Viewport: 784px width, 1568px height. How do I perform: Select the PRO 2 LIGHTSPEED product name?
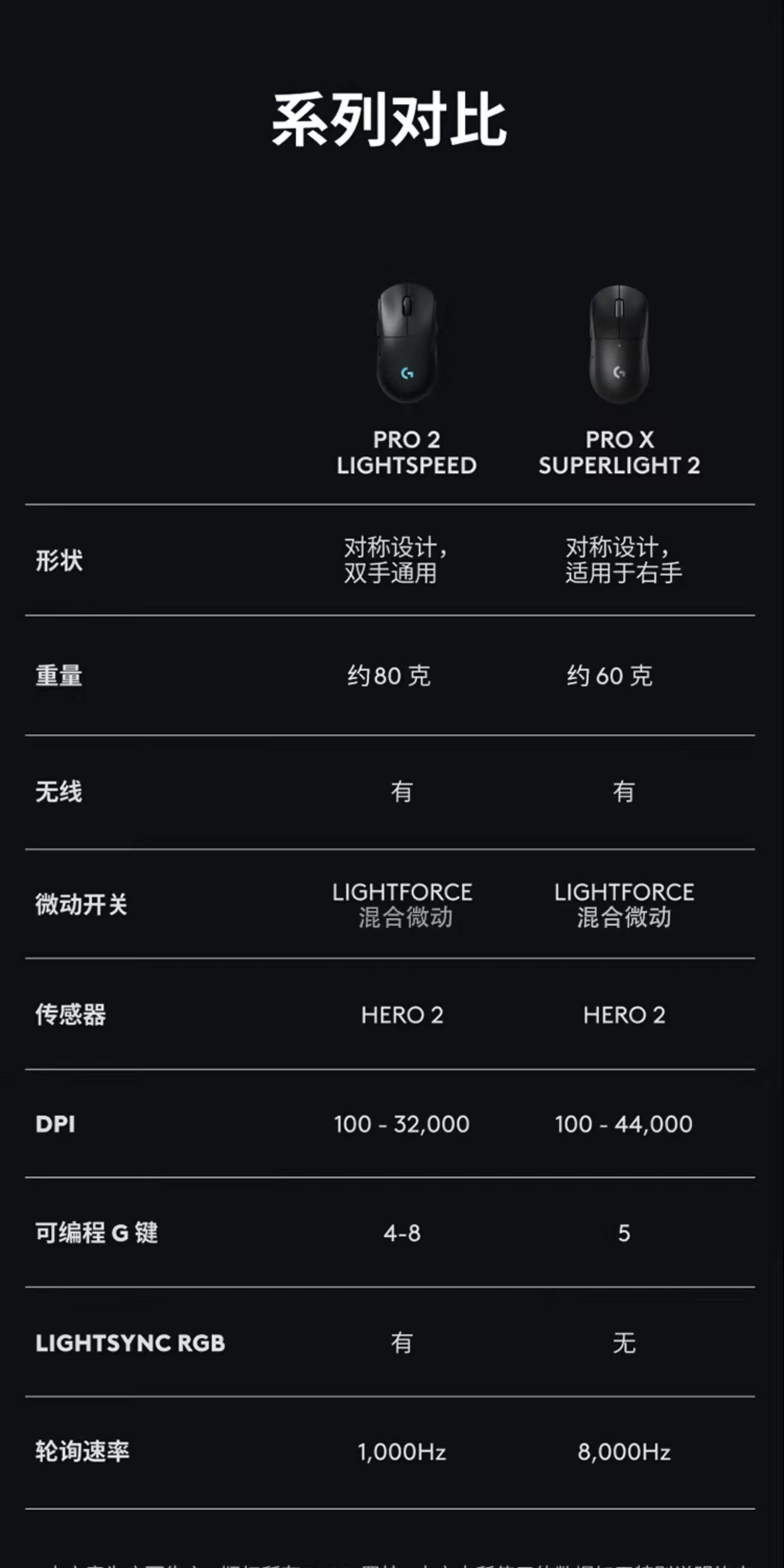(x=407, y=452)
